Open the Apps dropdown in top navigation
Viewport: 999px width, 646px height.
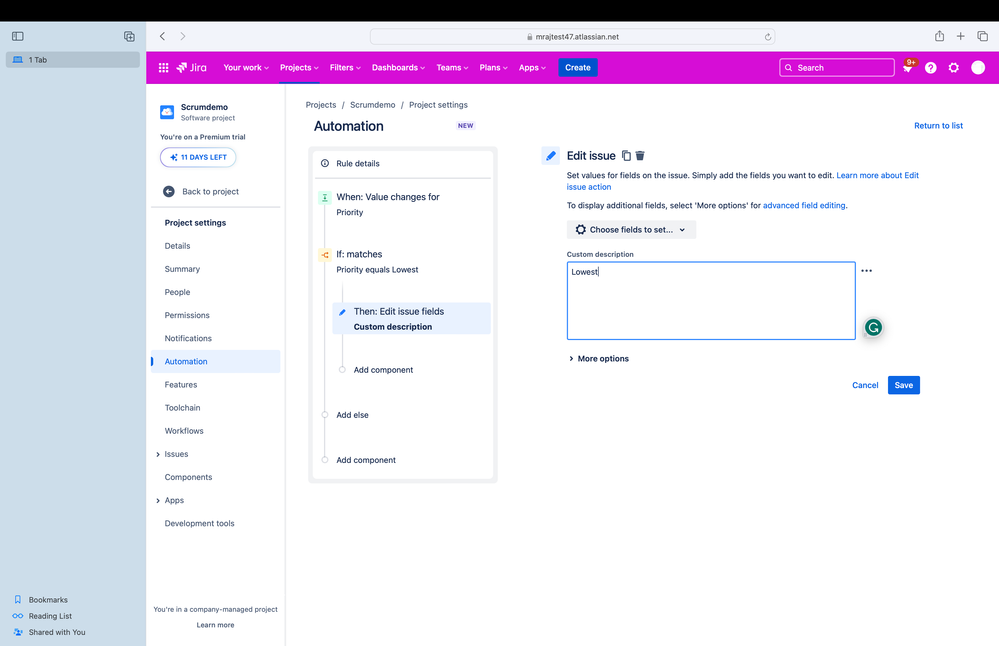point(532,68)
